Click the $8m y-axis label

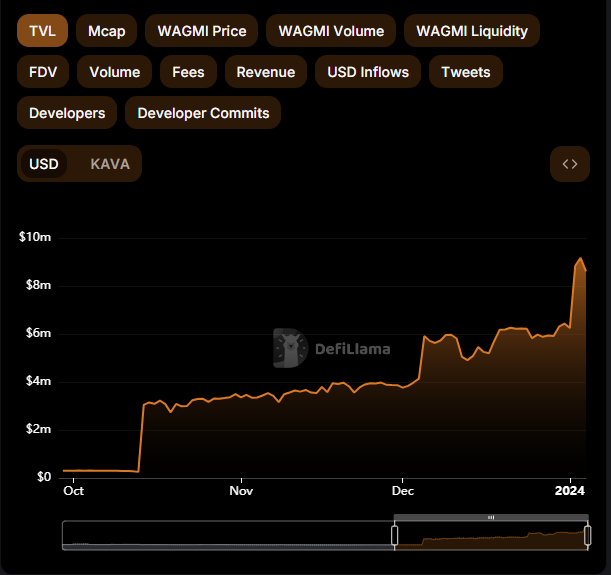pyautogui.click(x=38, y=285)
